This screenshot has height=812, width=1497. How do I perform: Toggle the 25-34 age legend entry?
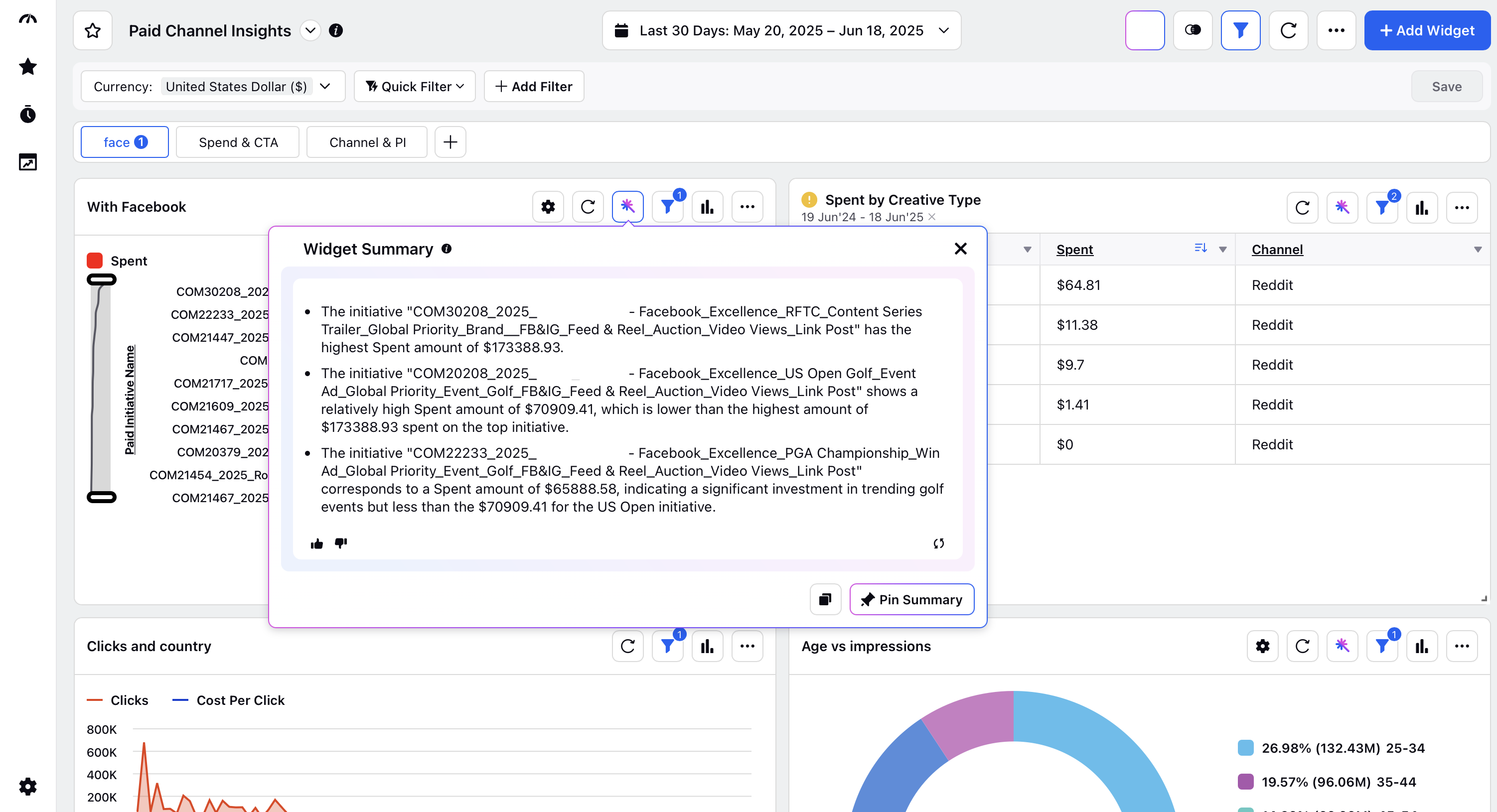[1331, 748]
